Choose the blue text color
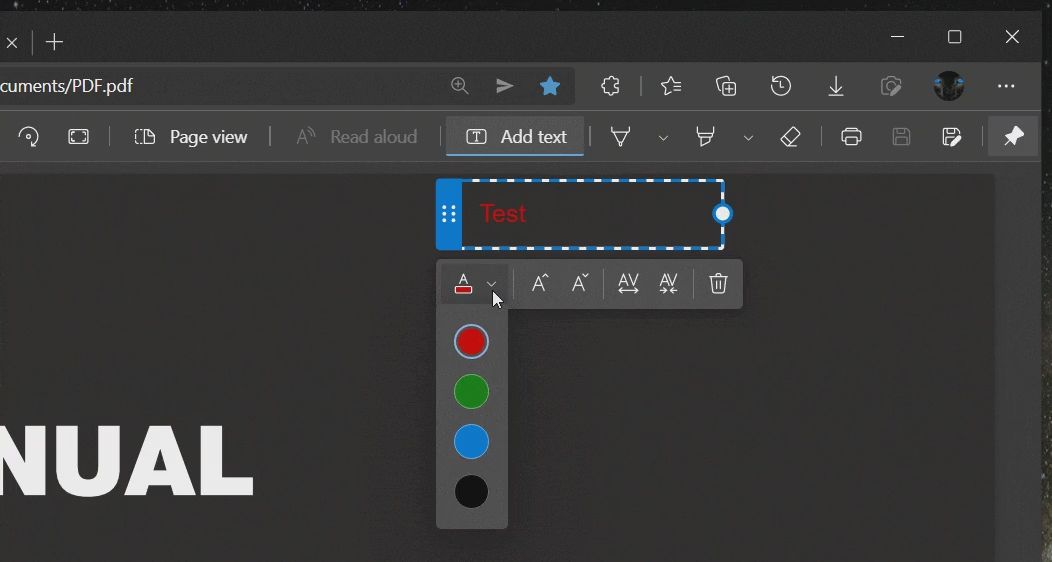Viewport: 1052px width, 562px height. click(x=471, y=442)
